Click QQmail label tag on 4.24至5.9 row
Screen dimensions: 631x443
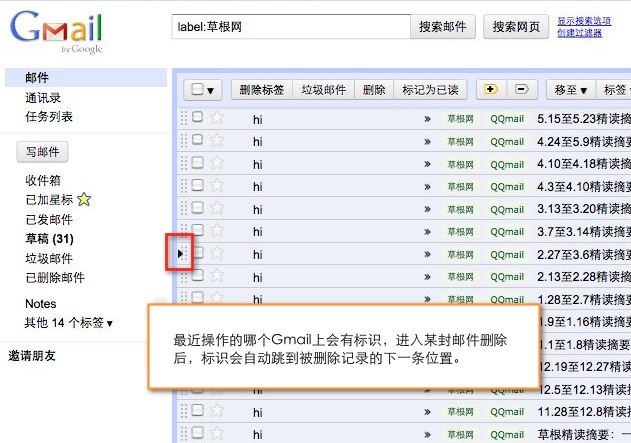(x=507, y=142)
